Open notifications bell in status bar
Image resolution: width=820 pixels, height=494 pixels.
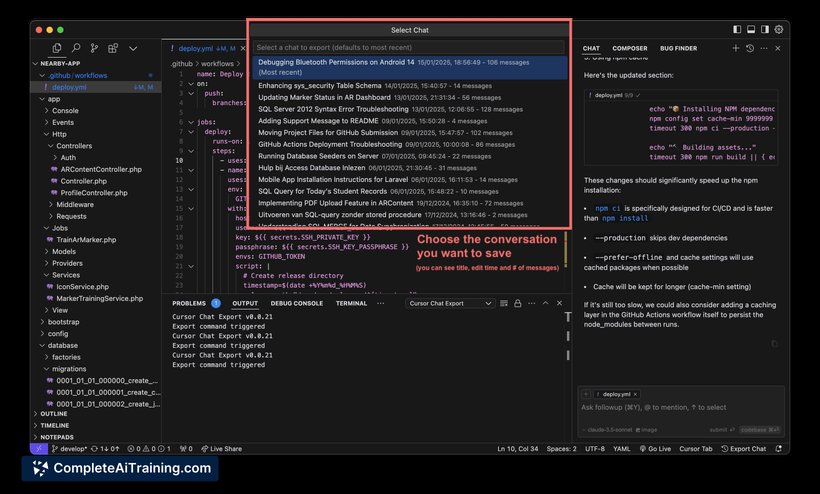[x=779, y=449]
